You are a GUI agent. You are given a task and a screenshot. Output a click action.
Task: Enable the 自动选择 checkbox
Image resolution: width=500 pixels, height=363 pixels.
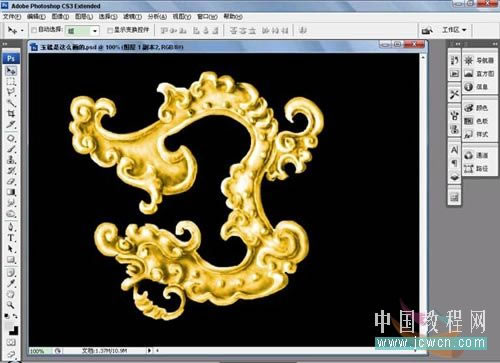(34, 30)
